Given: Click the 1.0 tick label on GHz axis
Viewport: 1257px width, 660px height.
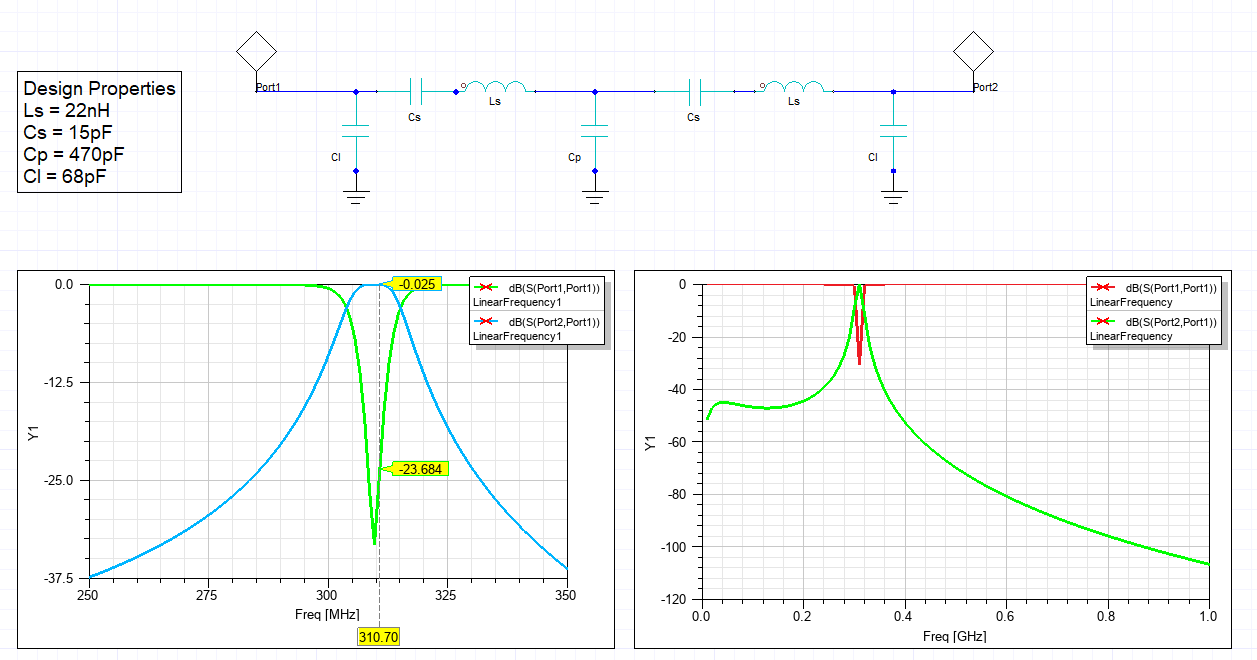Looking at the screenshot, I should point(1208,617).
